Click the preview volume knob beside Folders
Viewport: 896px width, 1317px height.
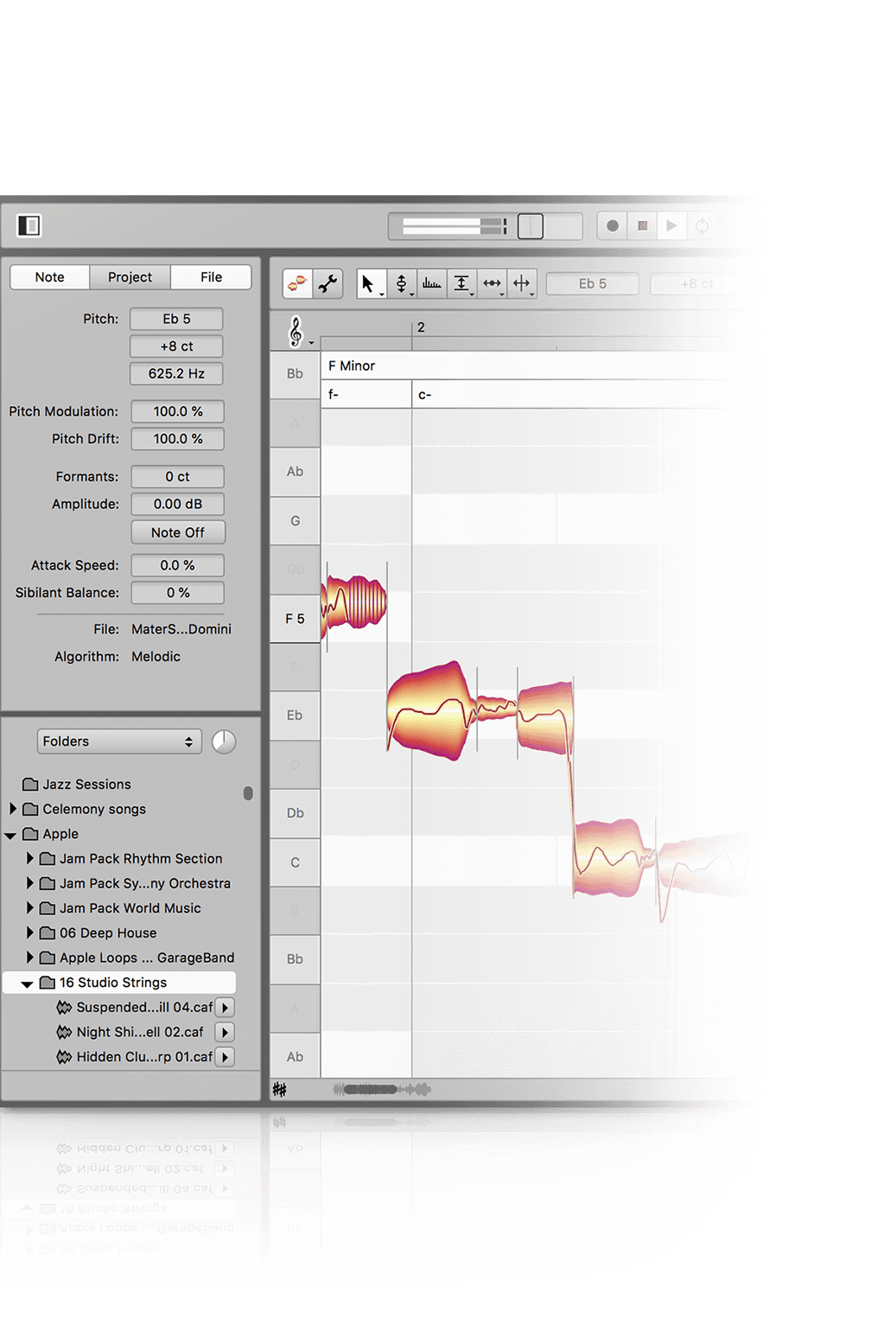224,741
